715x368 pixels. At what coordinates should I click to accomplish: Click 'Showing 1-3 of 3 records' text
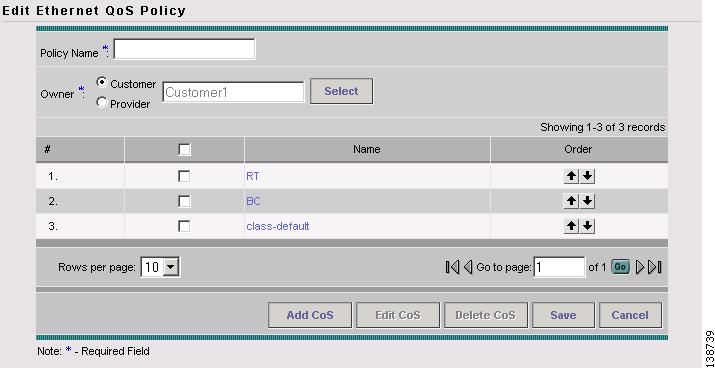pyautogui.click(x=602, y=128)
